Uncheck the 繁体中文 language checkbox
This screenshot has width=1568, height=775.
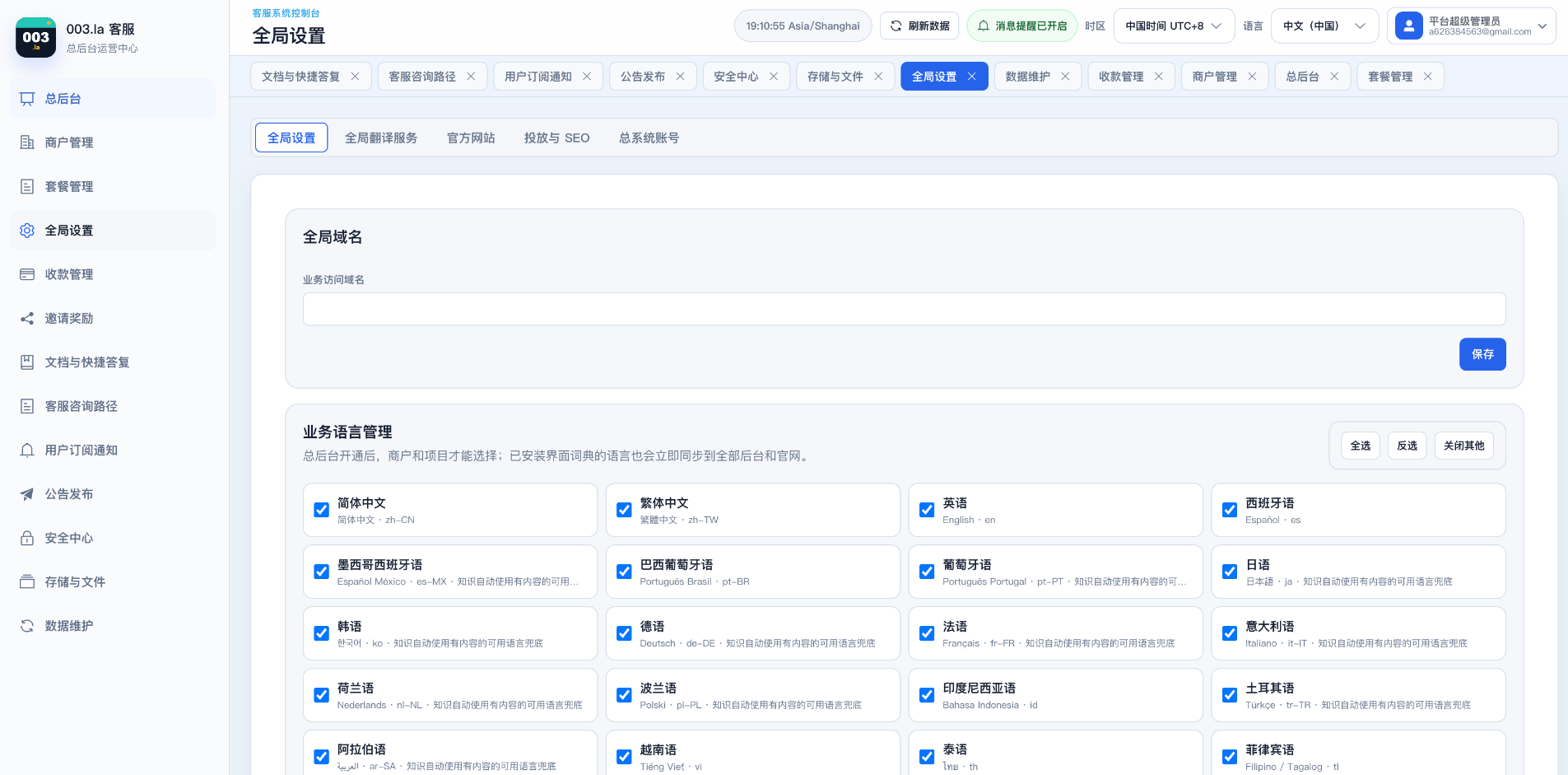tap(625, 510)
